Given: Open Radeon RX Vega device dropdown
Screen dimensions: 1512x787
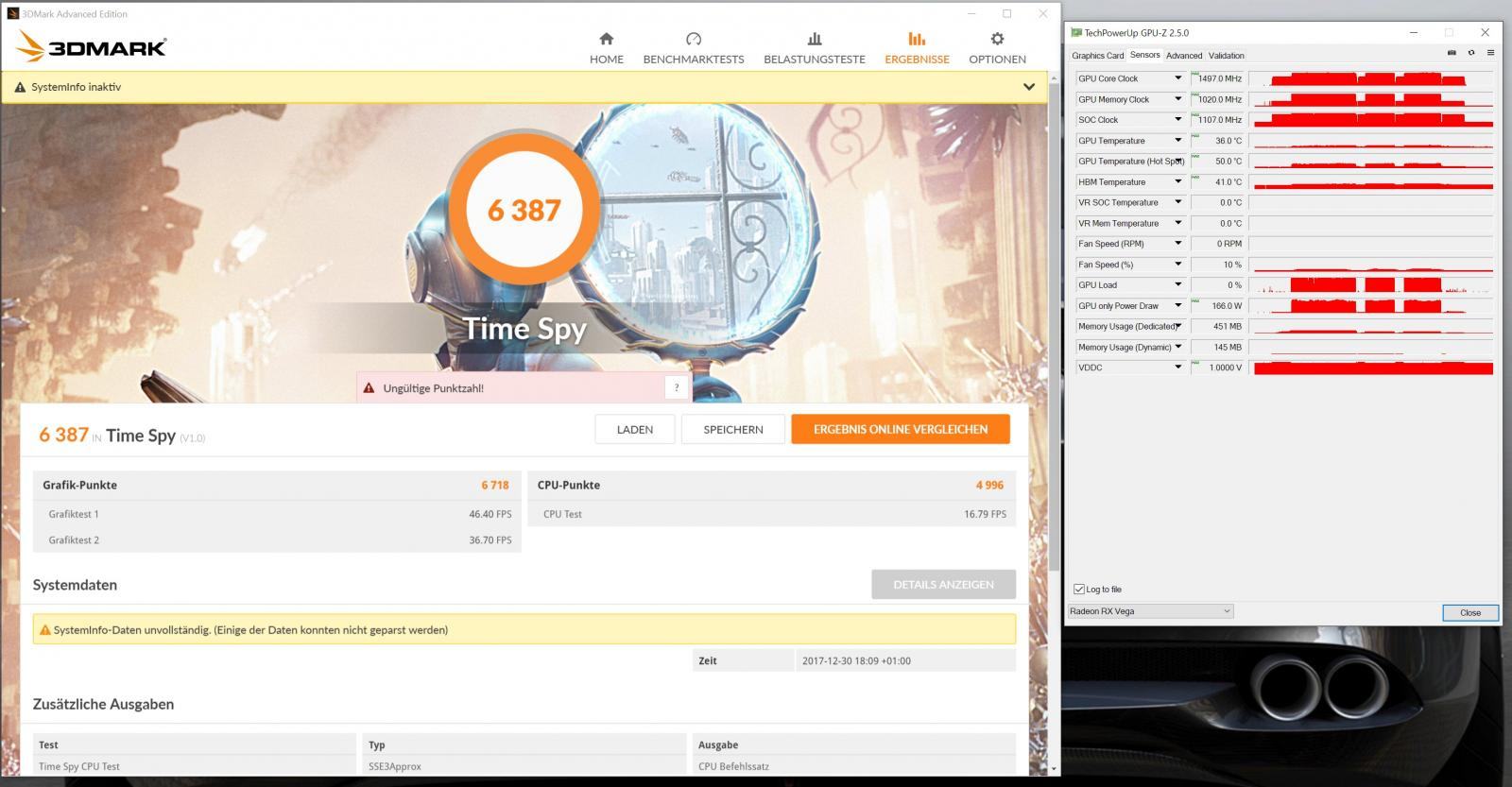Looking at the screenshot, I should tap(1150, 611).
